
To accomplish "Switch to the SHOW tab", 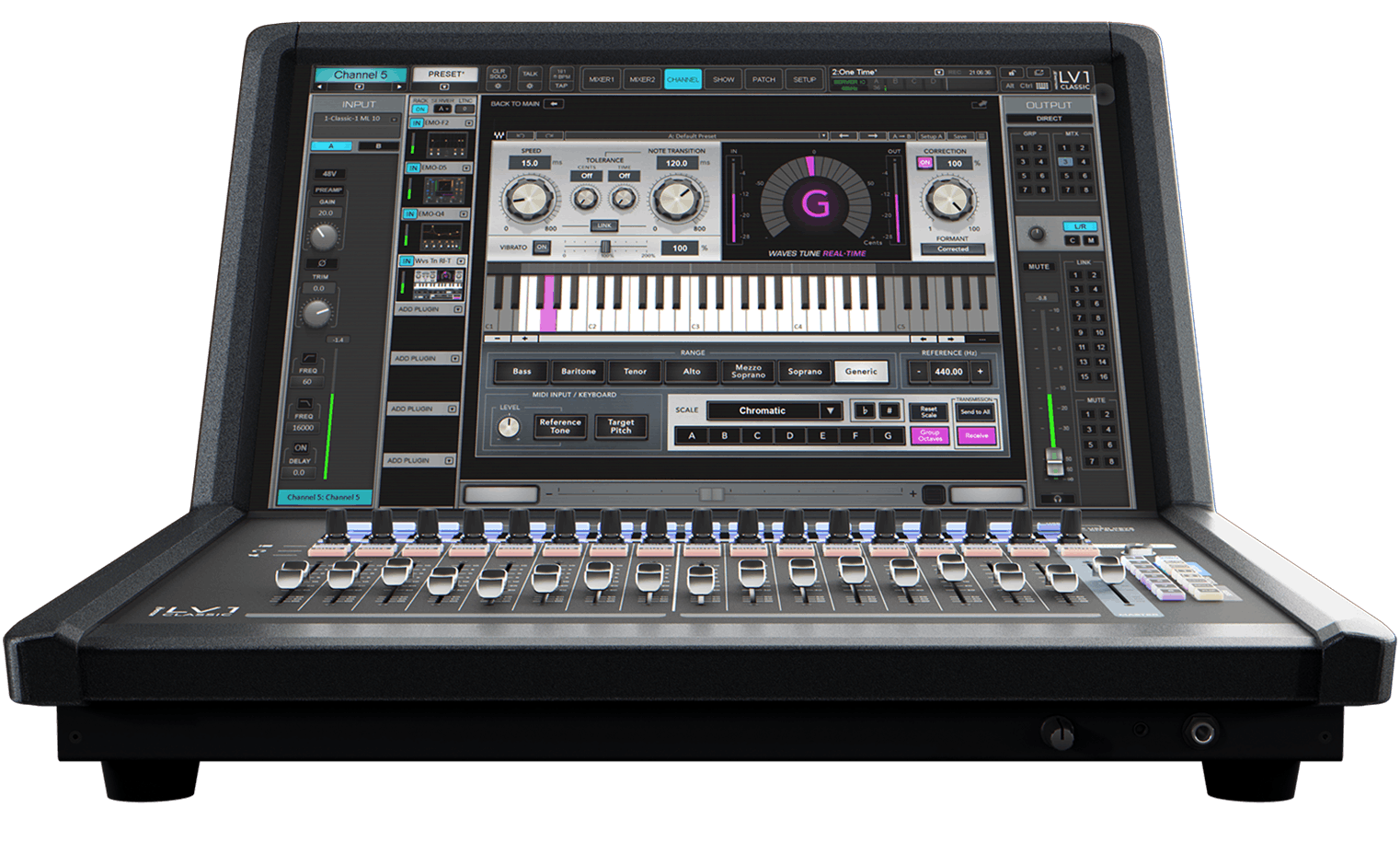I will [x=724, y=80].
